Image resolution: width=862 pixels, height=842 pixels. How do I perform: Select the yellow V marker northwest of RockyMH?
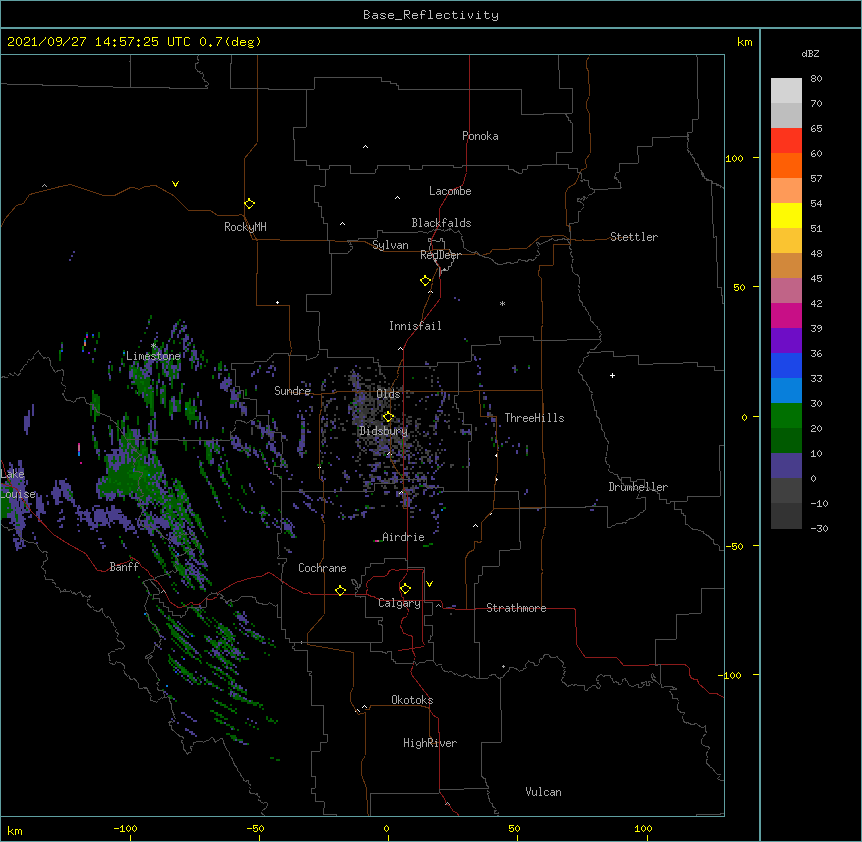click(x=175, y=184)
